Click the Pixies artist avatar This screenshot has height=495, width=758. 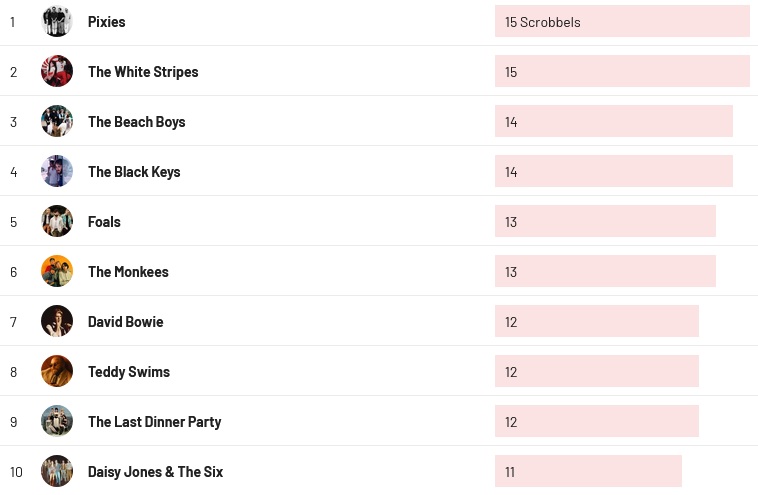point(57,21)
